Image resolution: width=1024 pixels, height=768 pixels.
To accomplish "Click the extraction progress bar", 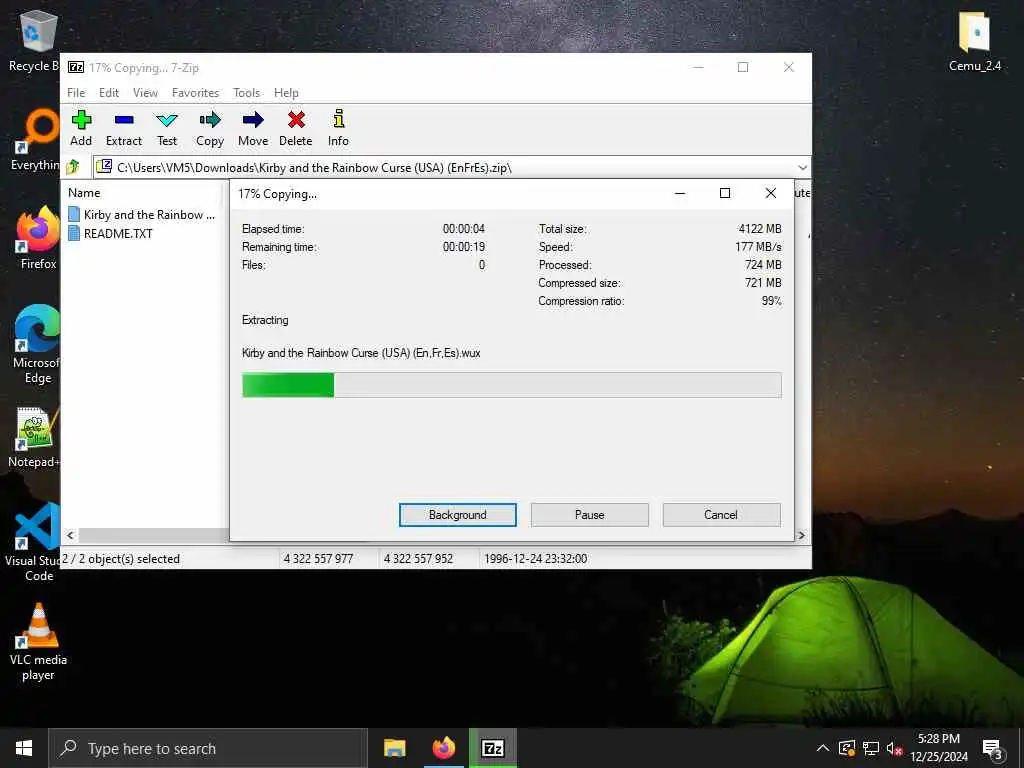I will tap(511, 385).
